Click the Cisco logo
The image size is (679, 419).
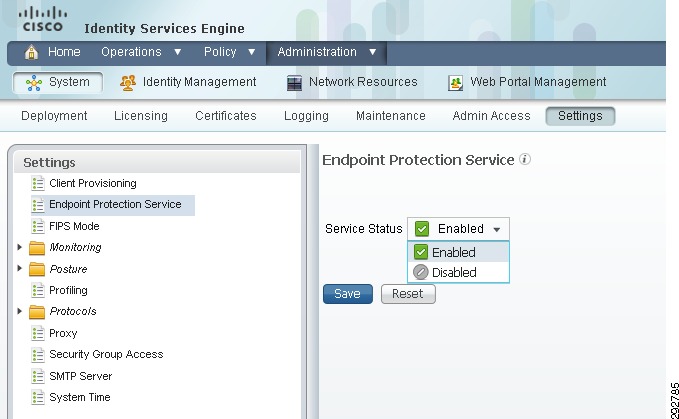(x=43, y=19)
